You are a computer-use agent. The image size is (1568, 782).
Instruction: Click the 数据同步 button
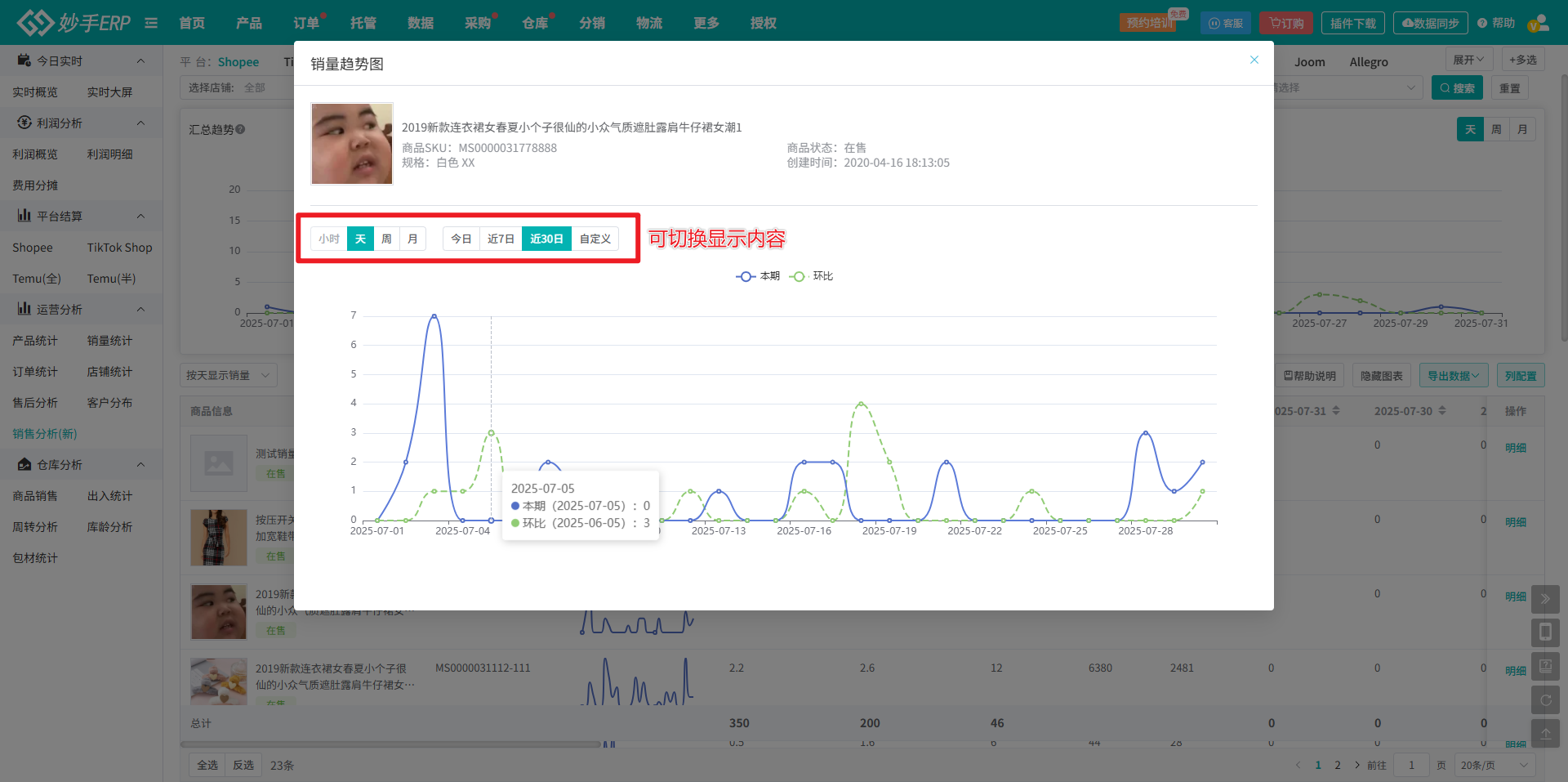point(1431,23)
